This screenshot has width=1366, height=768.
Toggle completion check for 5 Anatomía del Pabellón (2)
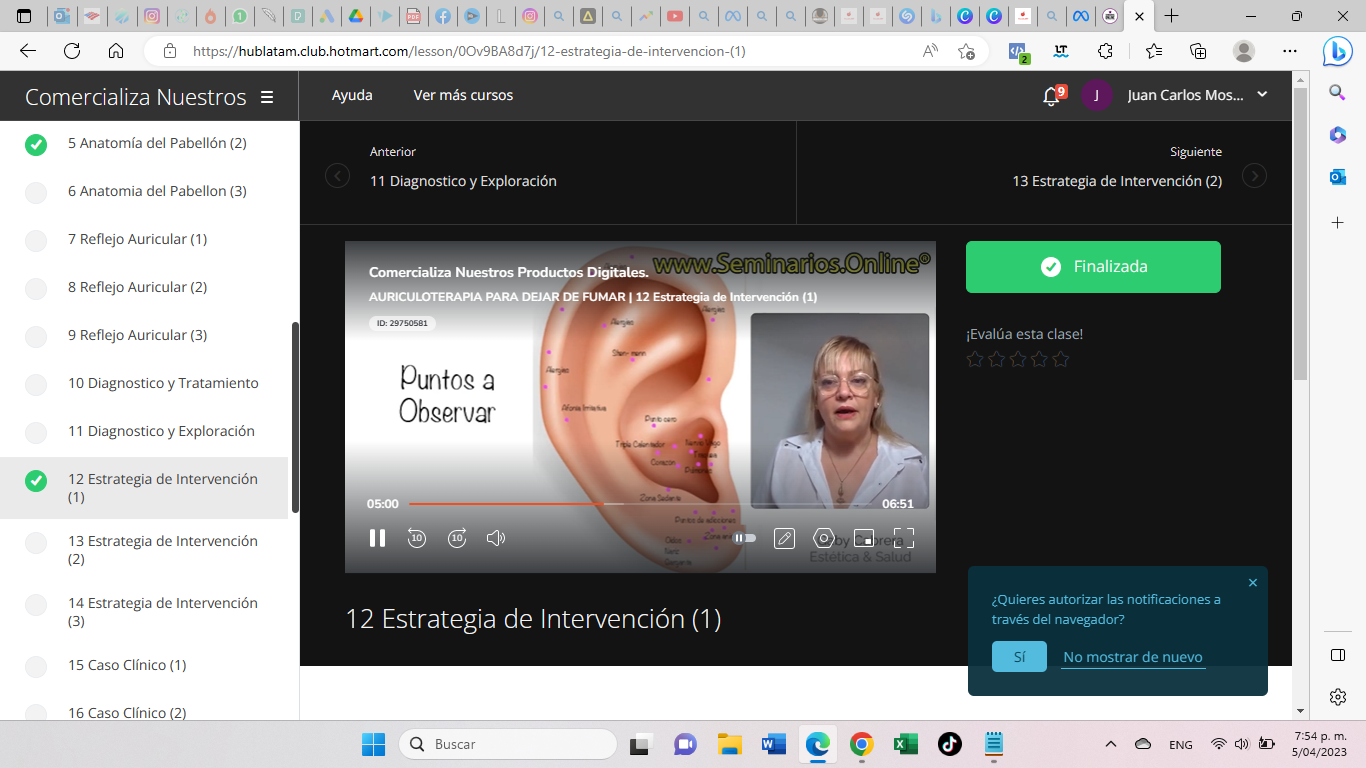tap(36, 145)
